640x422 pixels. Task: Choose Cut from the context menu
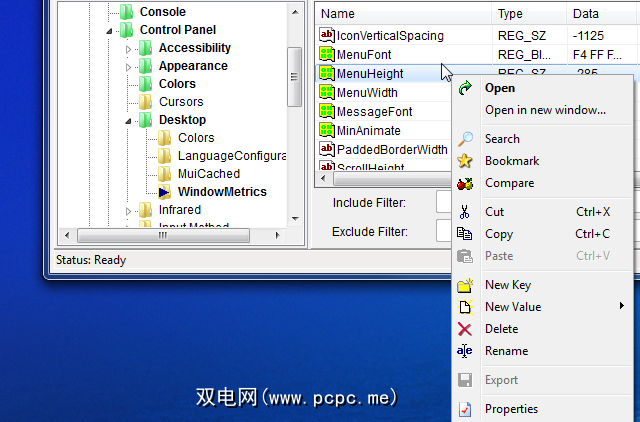coord(542,212)
